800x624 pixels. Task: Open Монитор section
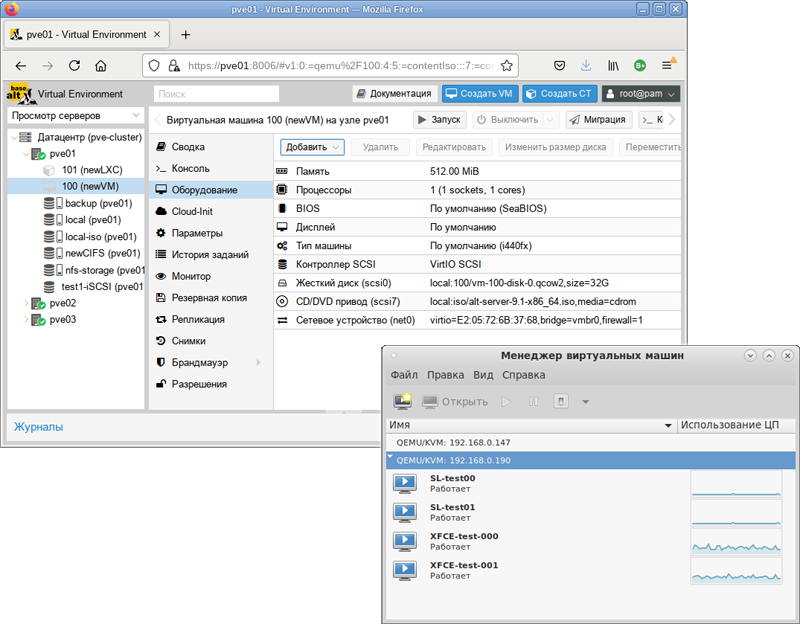210,276
